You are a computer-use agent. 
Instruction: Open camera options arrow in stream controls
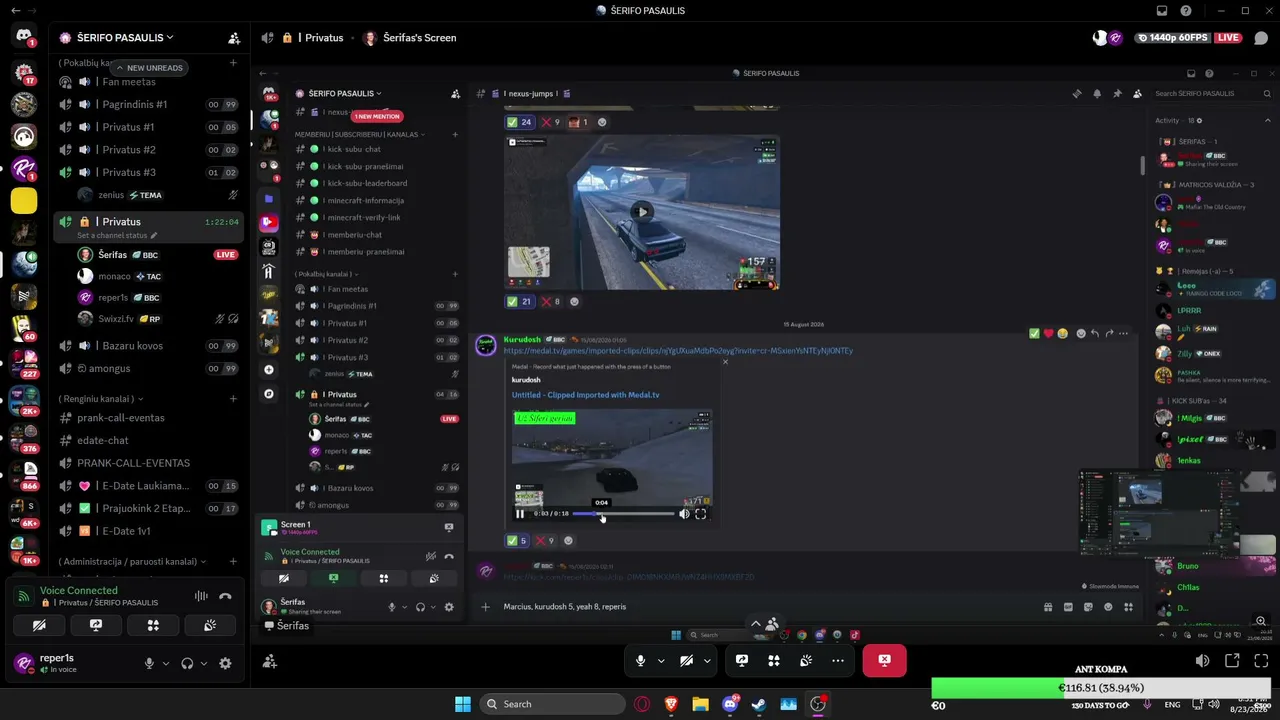coord(707,661)
